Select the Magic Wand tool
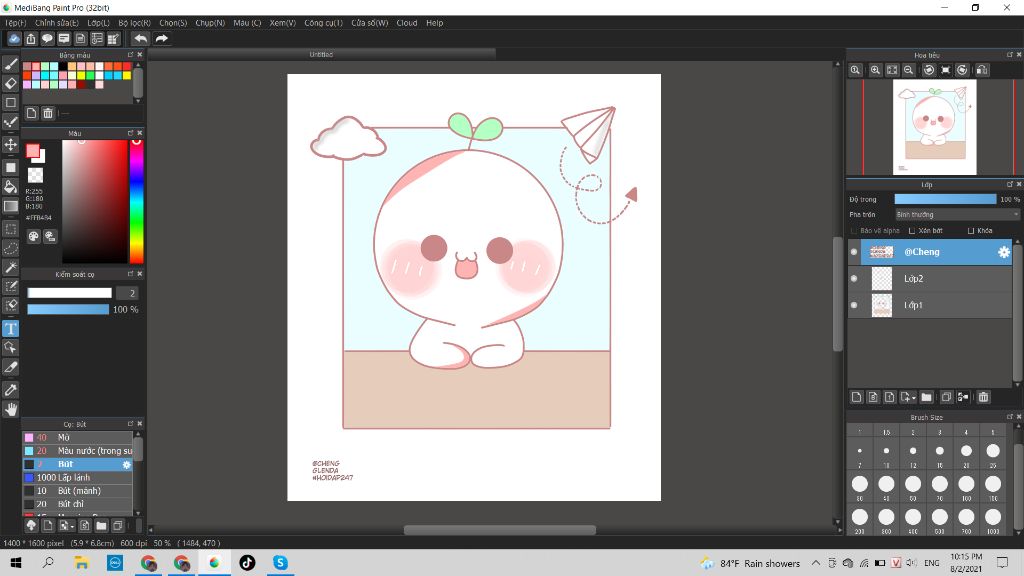1024x576 pixels. tap(10, 268)
